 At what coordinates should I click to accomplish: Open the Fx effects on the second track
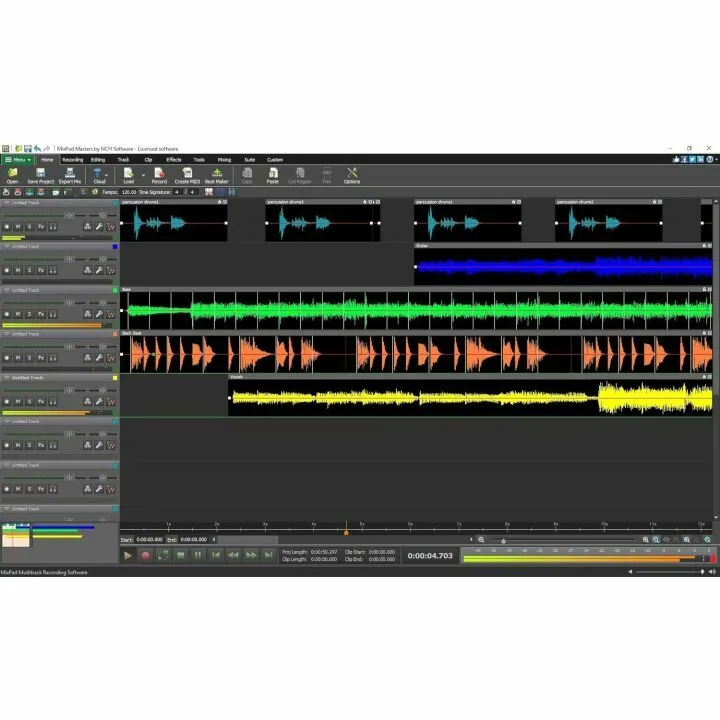(x=41, y=270)
